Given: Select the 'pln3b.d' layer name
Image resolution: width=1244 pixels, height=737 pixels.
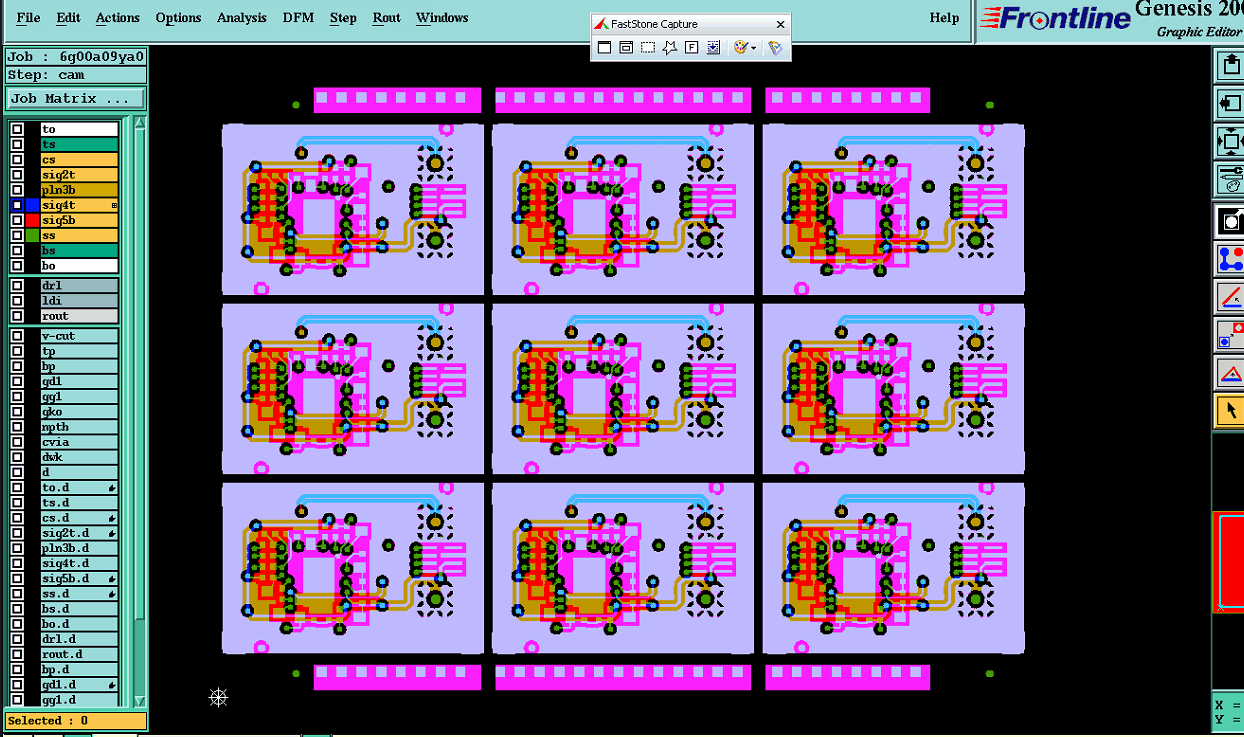Looking at the screenshot, I should [79, 548].
